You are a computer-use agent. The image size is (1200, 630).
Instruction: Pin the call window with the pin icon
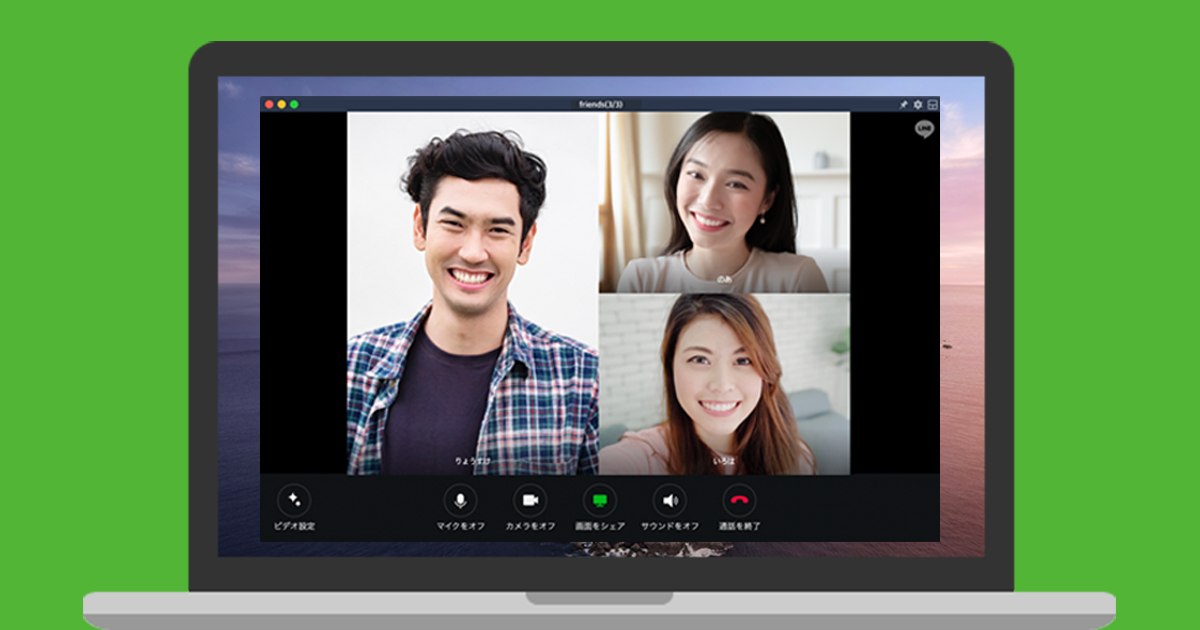(903, 104)
